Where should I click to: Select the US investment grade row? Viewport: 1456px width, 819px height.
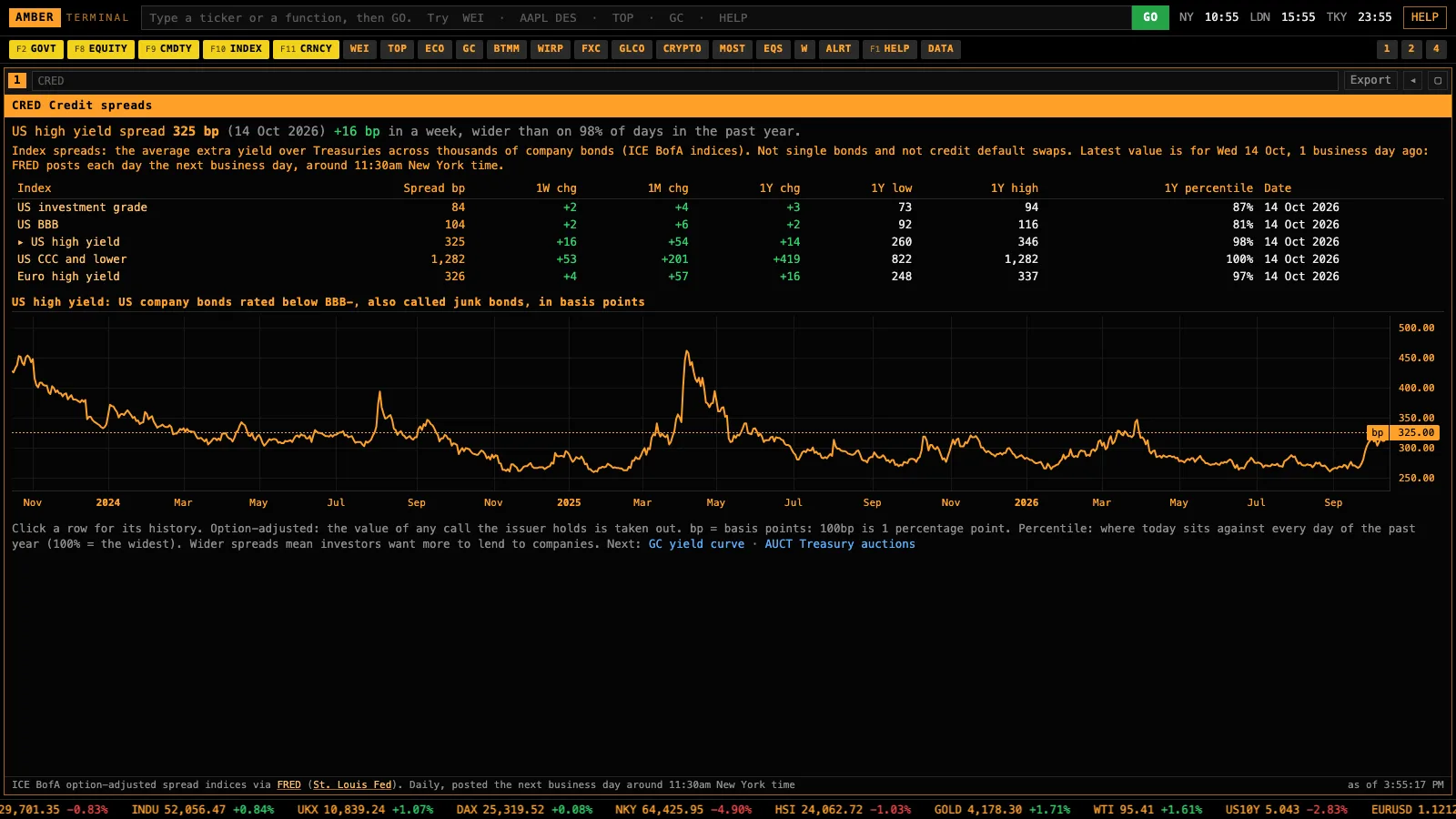click(x=728, y=207)
